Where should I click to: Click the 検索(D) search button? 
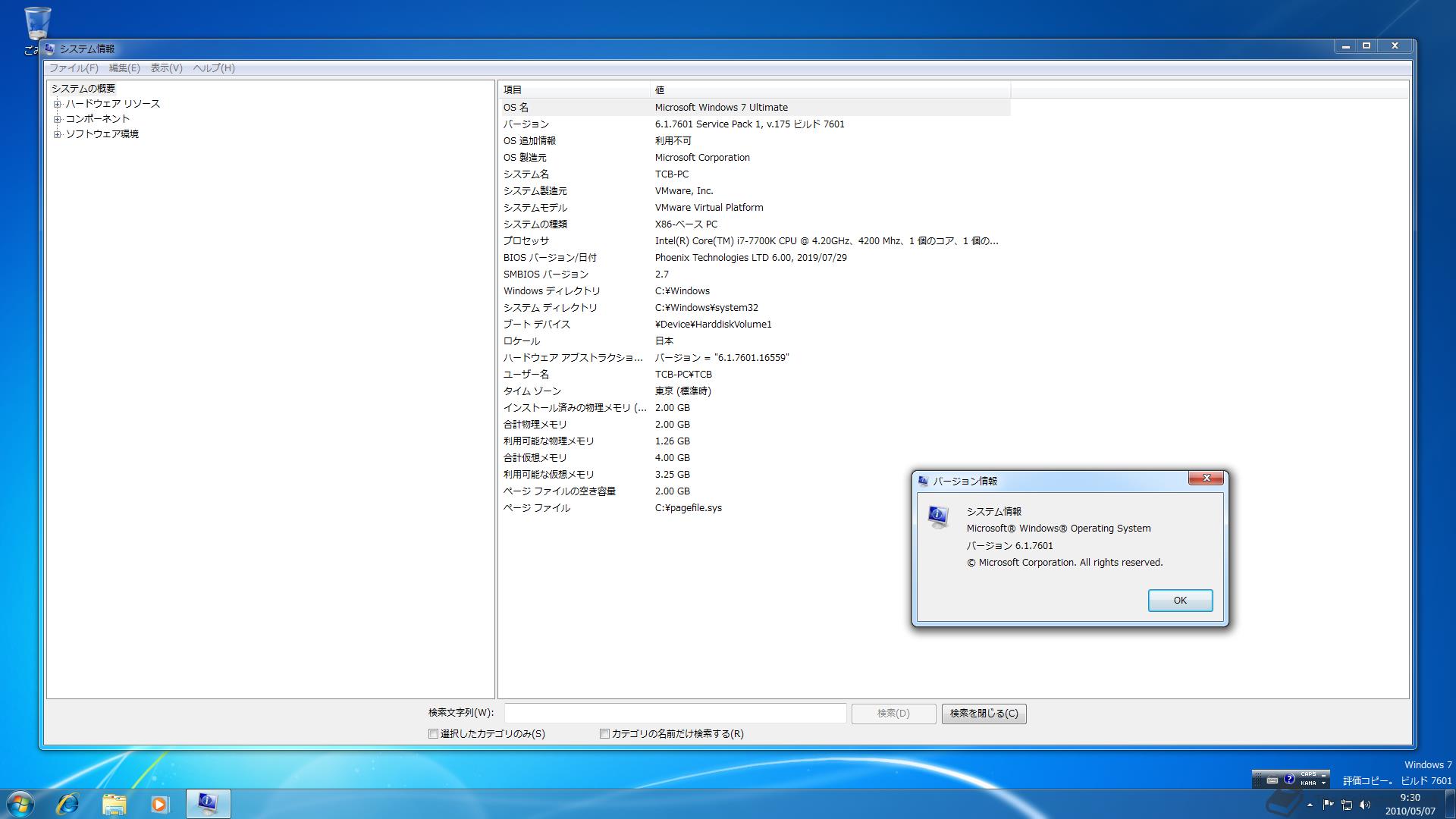coord(893,713)
